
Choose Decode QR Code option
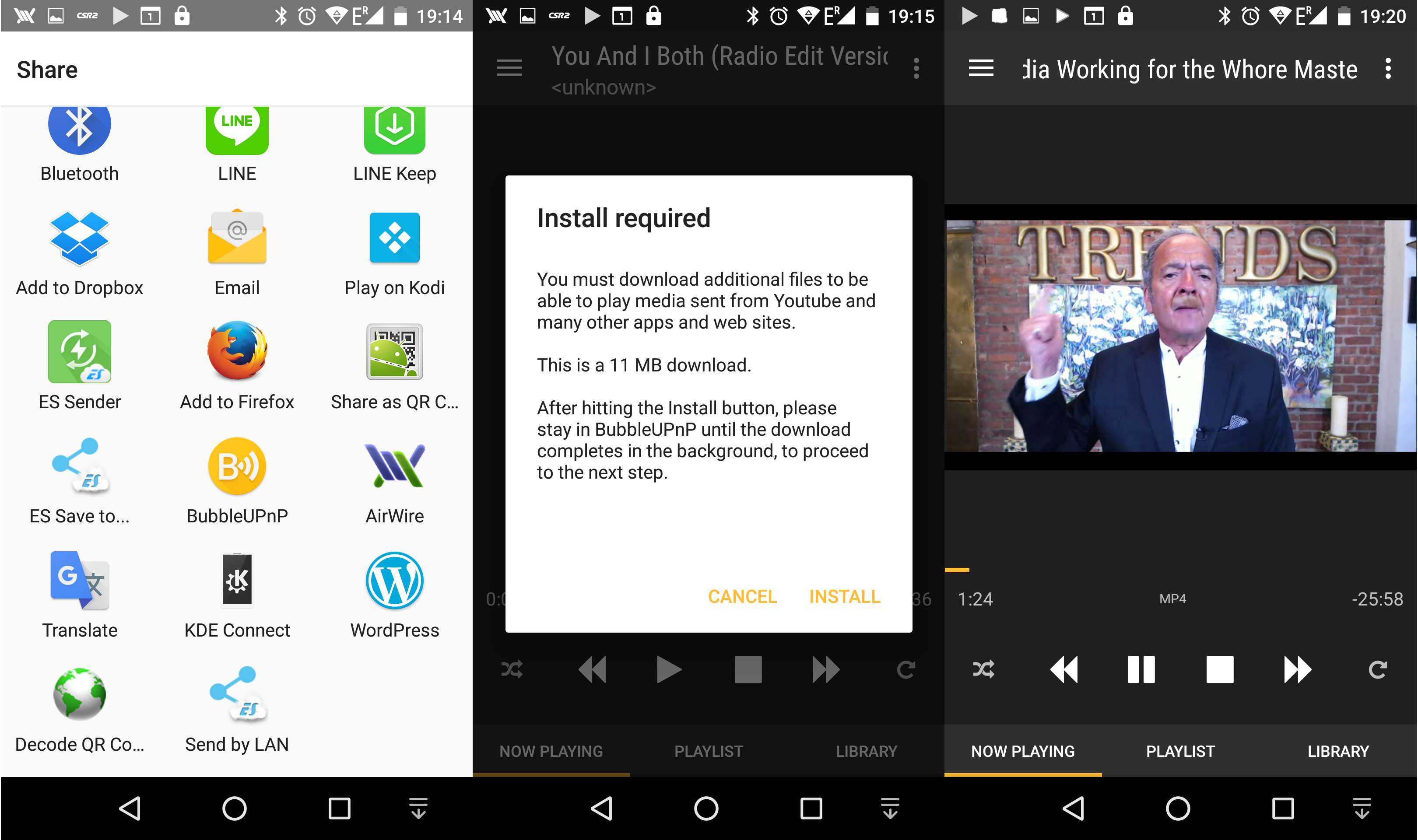pyautogui.click(x=79, y=694)
